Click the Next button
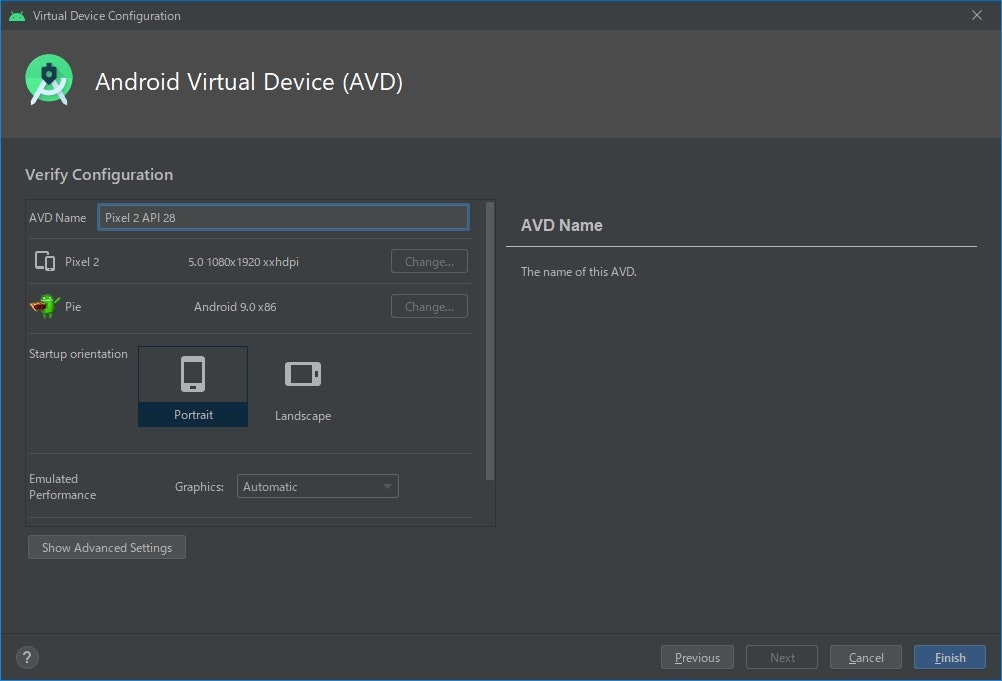The height and width of the screenshot is (681, 1002). click(782, 657)
